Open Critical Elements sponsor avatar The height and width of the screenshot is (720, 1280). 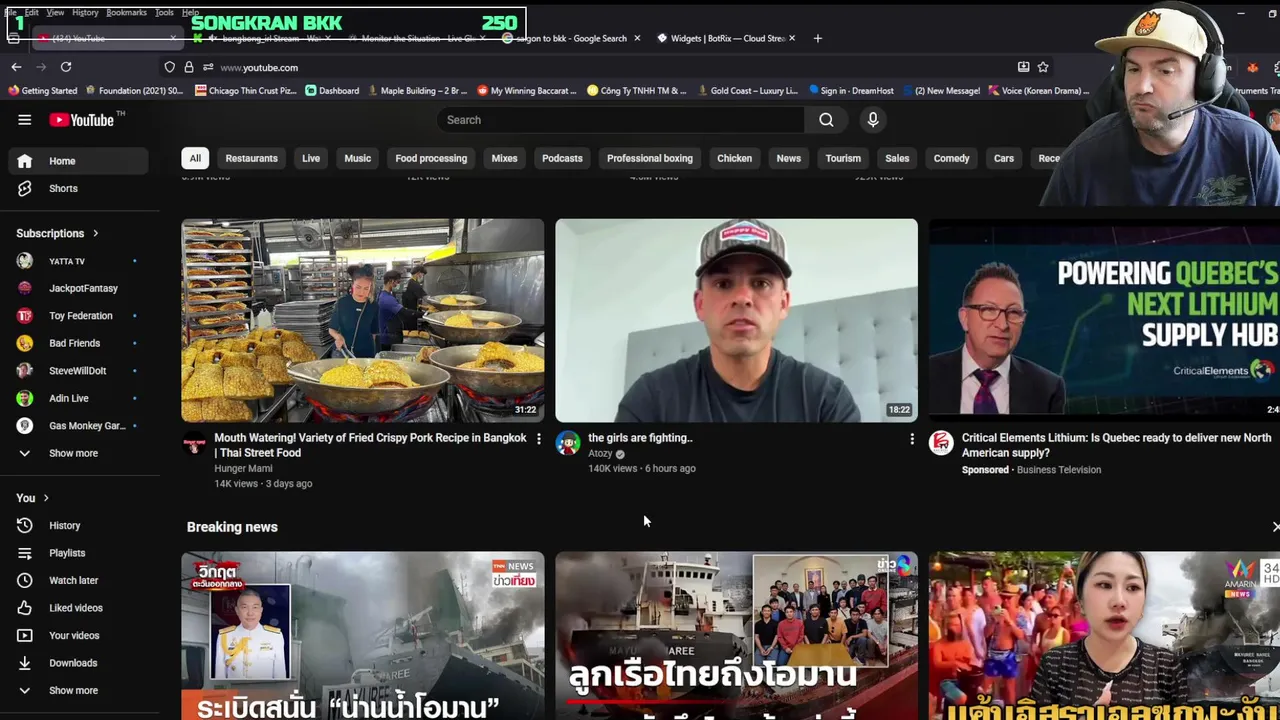point(941,443)
